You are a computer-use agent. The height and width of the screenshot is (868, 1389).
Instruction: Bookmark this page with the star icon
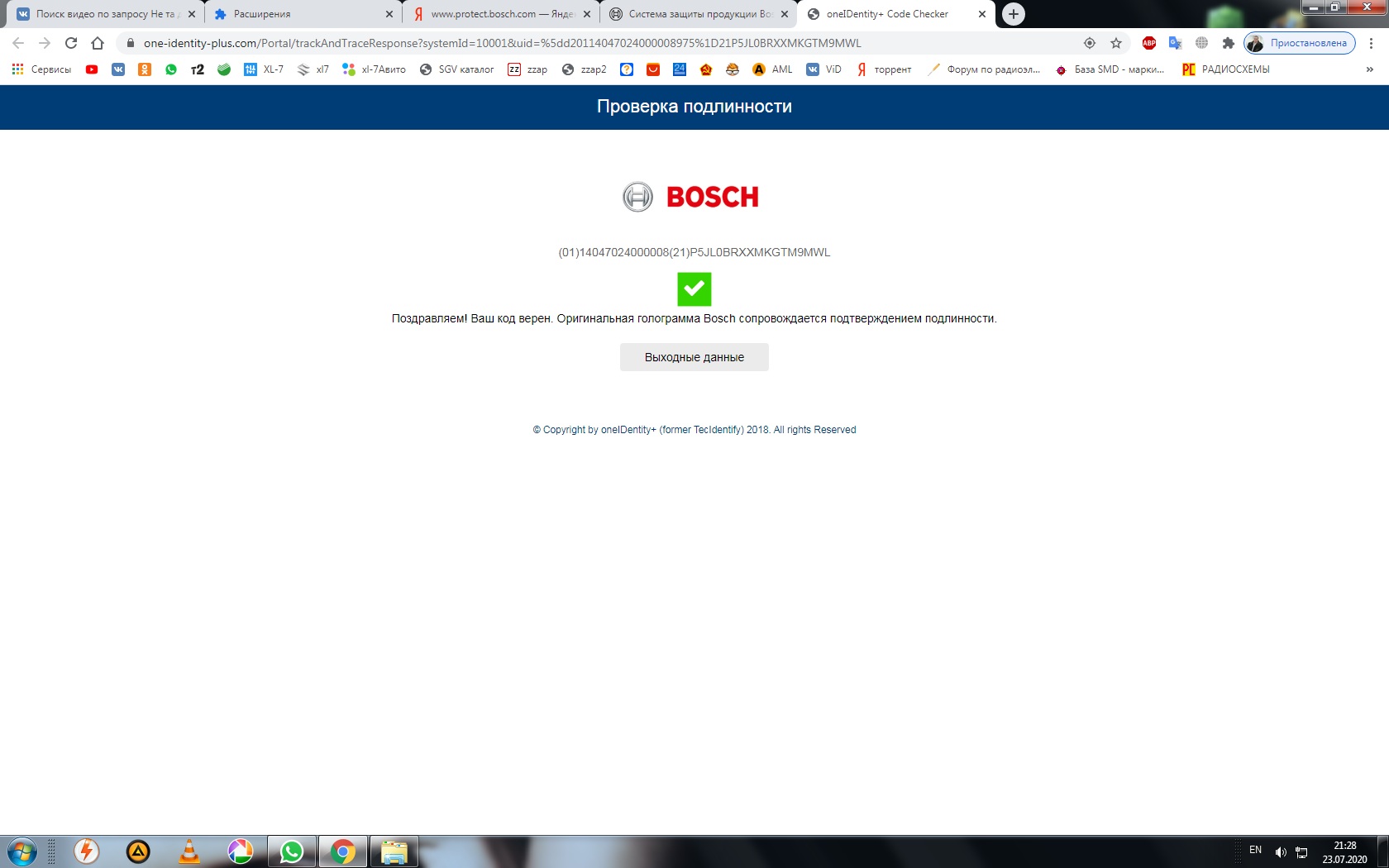(1116, 43)
